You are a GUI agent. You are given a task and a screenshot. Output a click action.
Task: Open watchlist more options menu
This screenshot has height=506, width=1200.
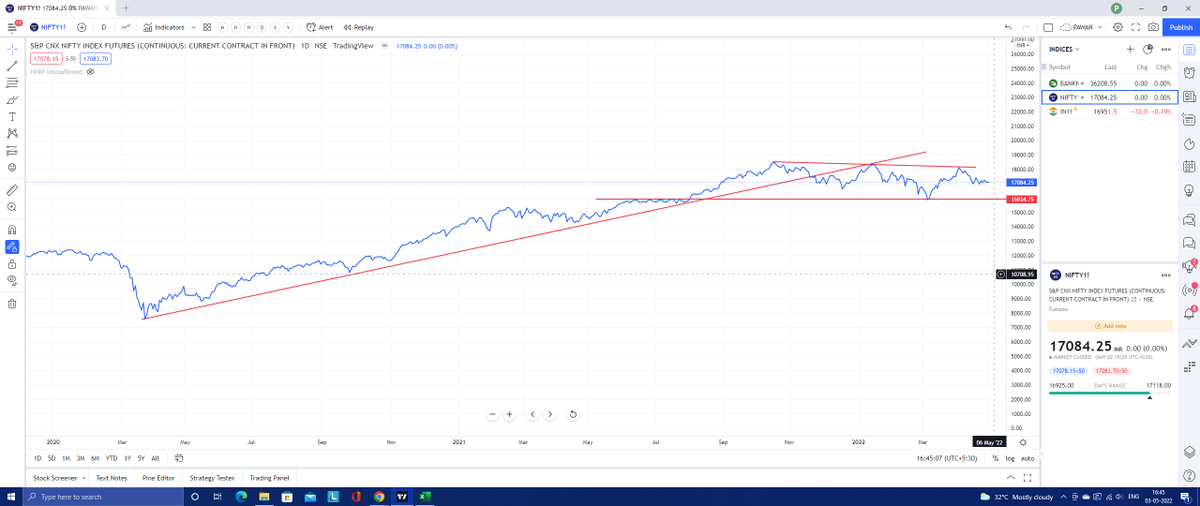(x=1166, y=49)
